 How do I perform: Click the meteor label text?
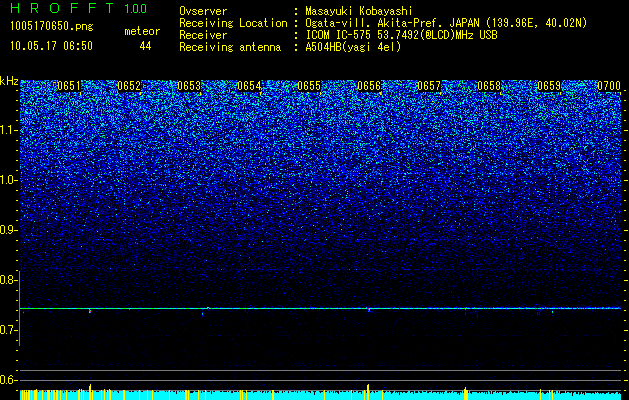[142, 31]
